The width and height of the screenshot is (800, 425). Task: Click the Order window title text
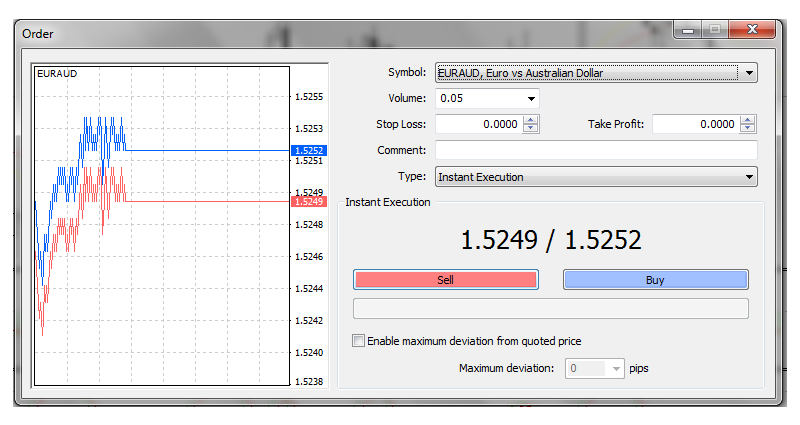coord(38,34)
